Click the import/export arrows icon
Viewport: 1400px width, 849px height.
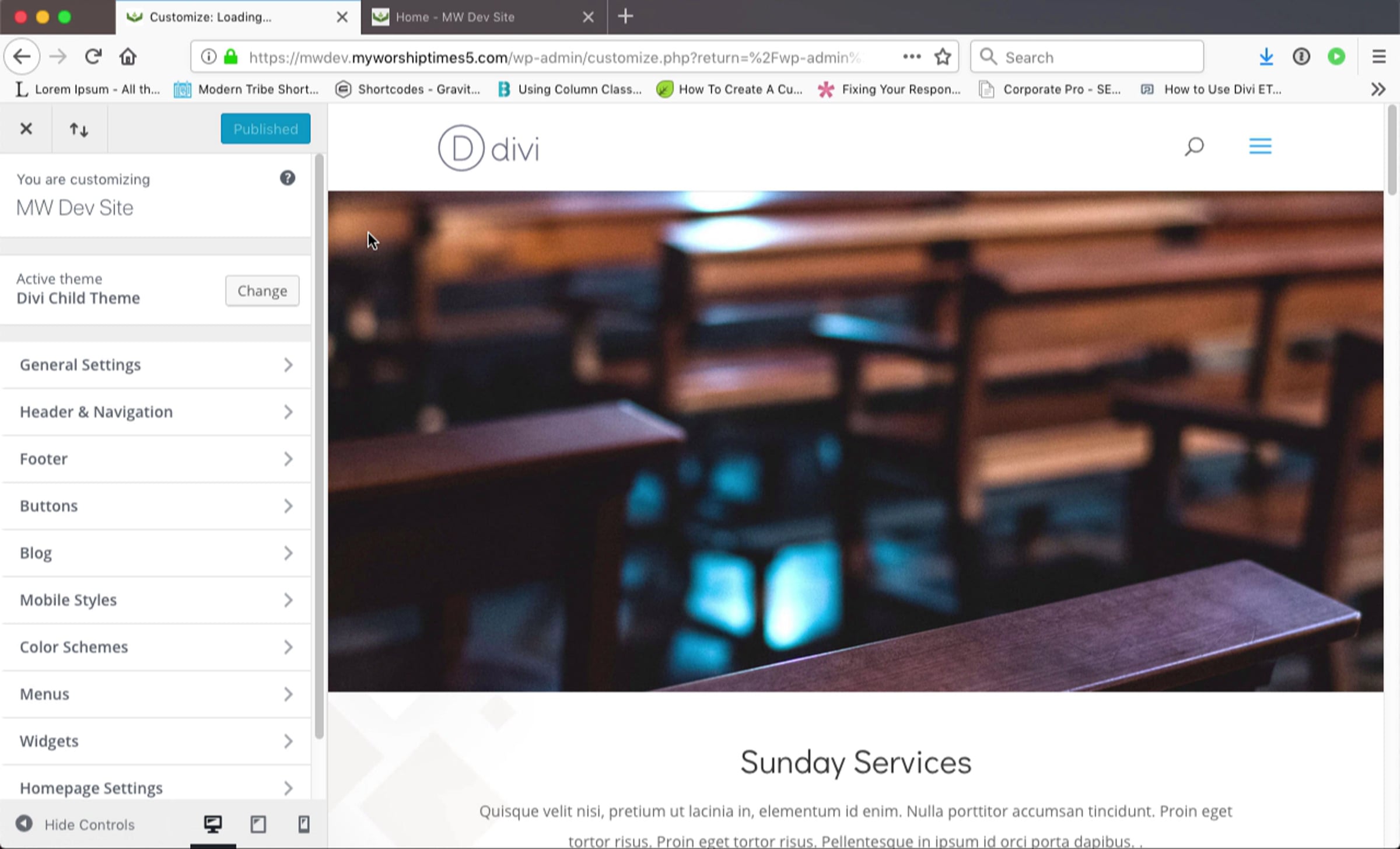pyautogui.click(x=79, y=129)
